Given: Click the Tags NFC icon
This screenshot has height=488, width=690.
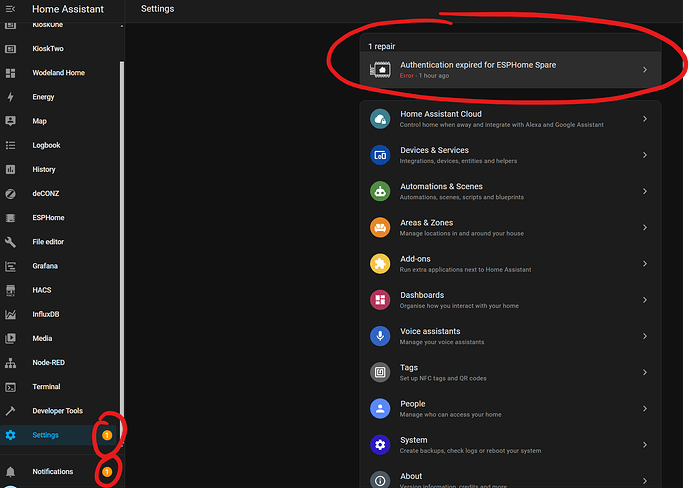Looking at the screenshot, I should point(380,372).
